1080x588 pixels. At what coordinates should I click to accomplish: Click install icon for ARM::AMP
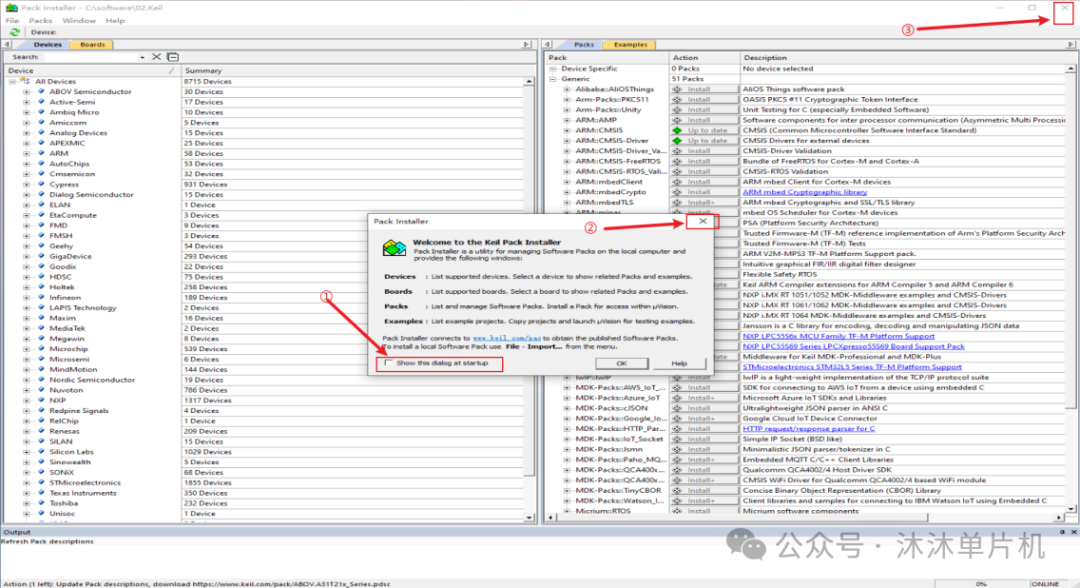click(677, 120)
